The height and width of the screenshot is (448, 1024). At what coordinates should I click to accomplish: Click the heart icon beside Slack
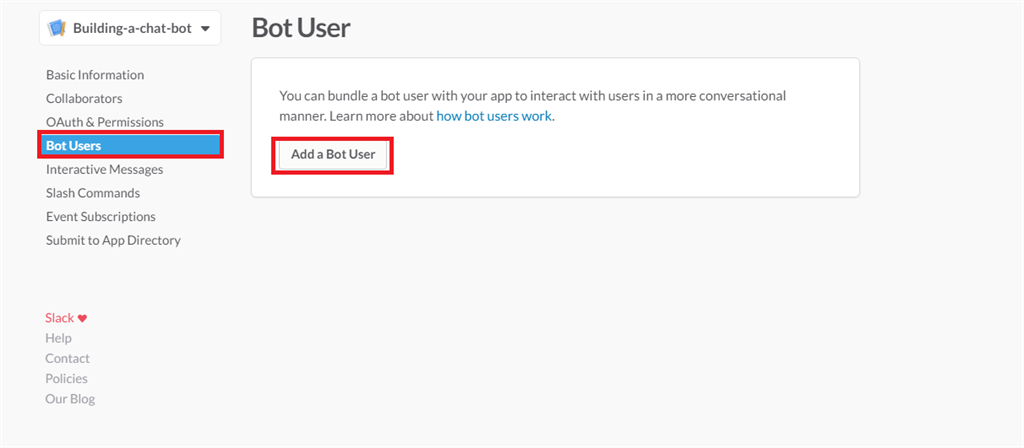click(83, 318)
